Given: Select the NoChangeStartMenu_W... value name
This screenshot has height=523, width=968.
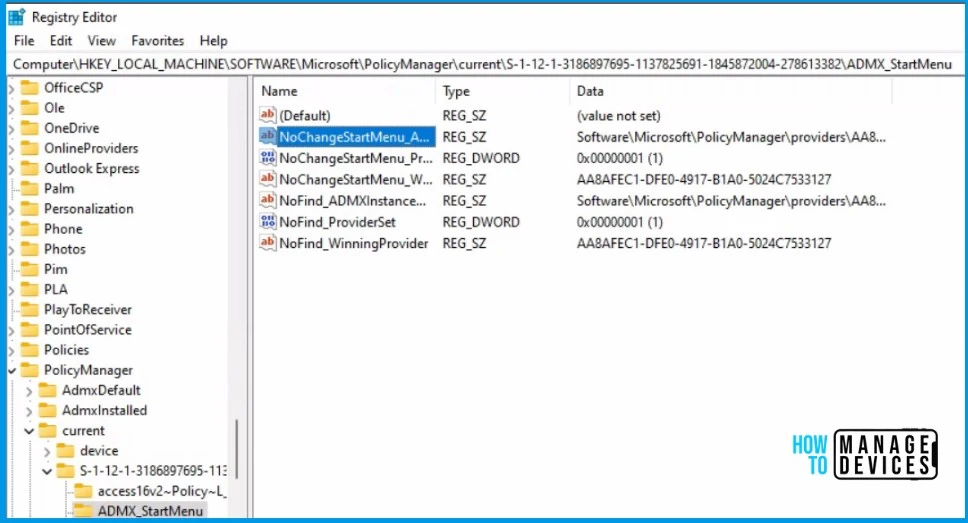Looking at the screenshot, I should (356, 180).
